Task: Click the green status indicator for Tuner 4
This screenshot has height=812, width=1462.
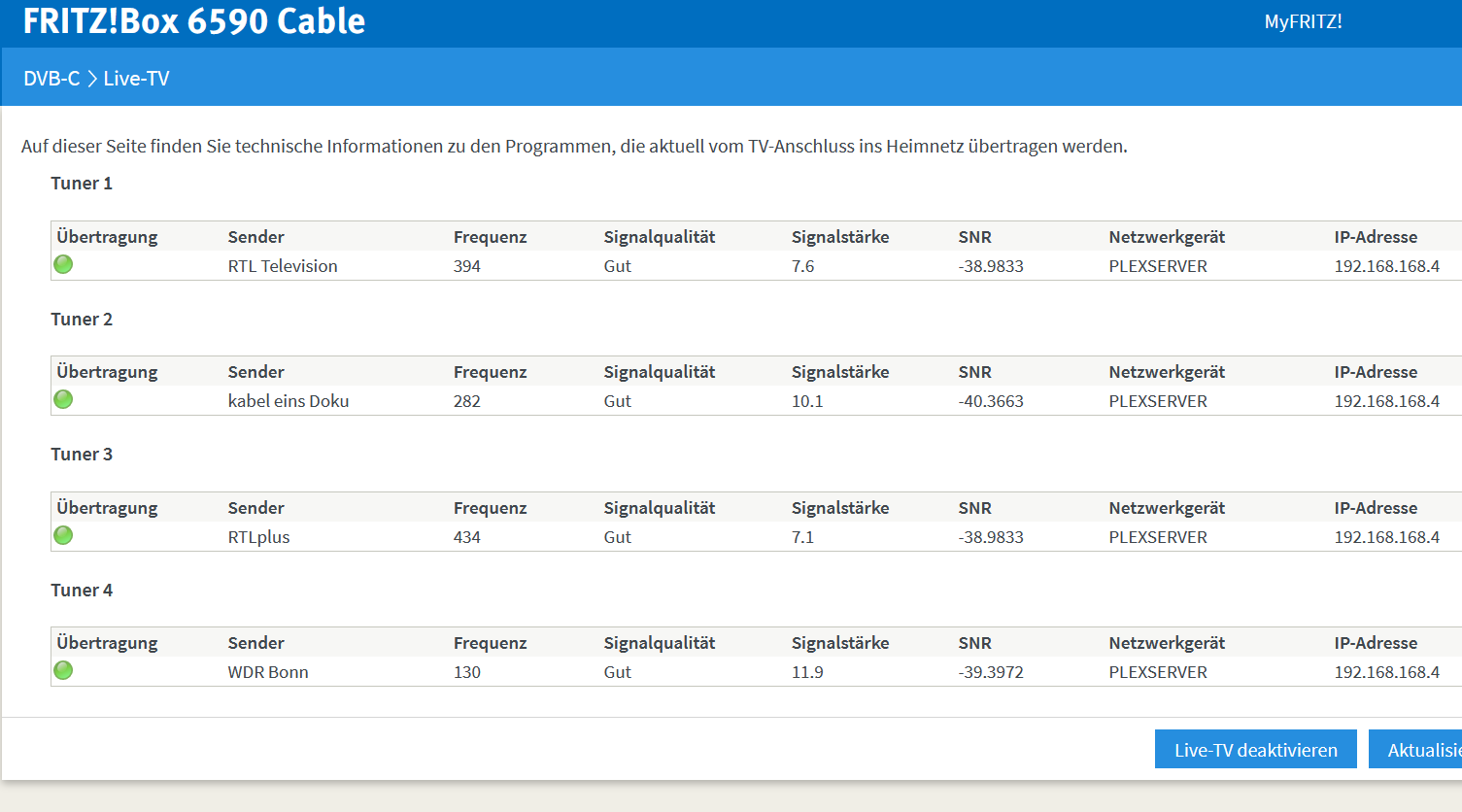Action: [x=63, y=670]
